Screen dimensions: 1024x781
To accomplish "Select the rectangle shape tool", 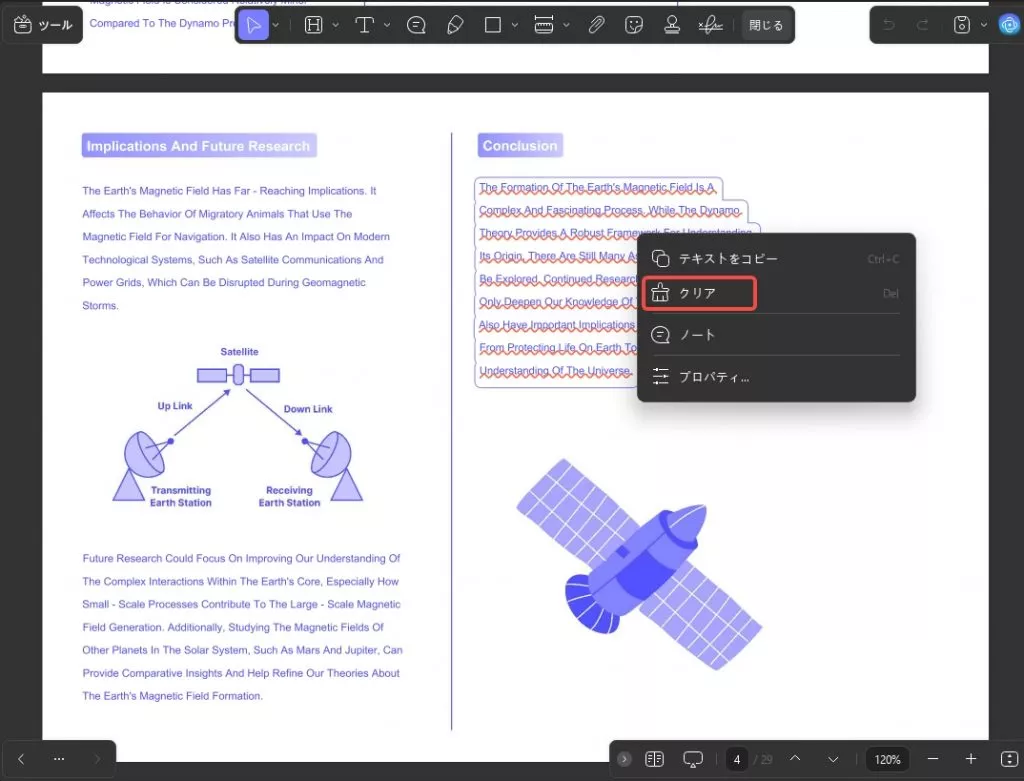I will point(493,25).
